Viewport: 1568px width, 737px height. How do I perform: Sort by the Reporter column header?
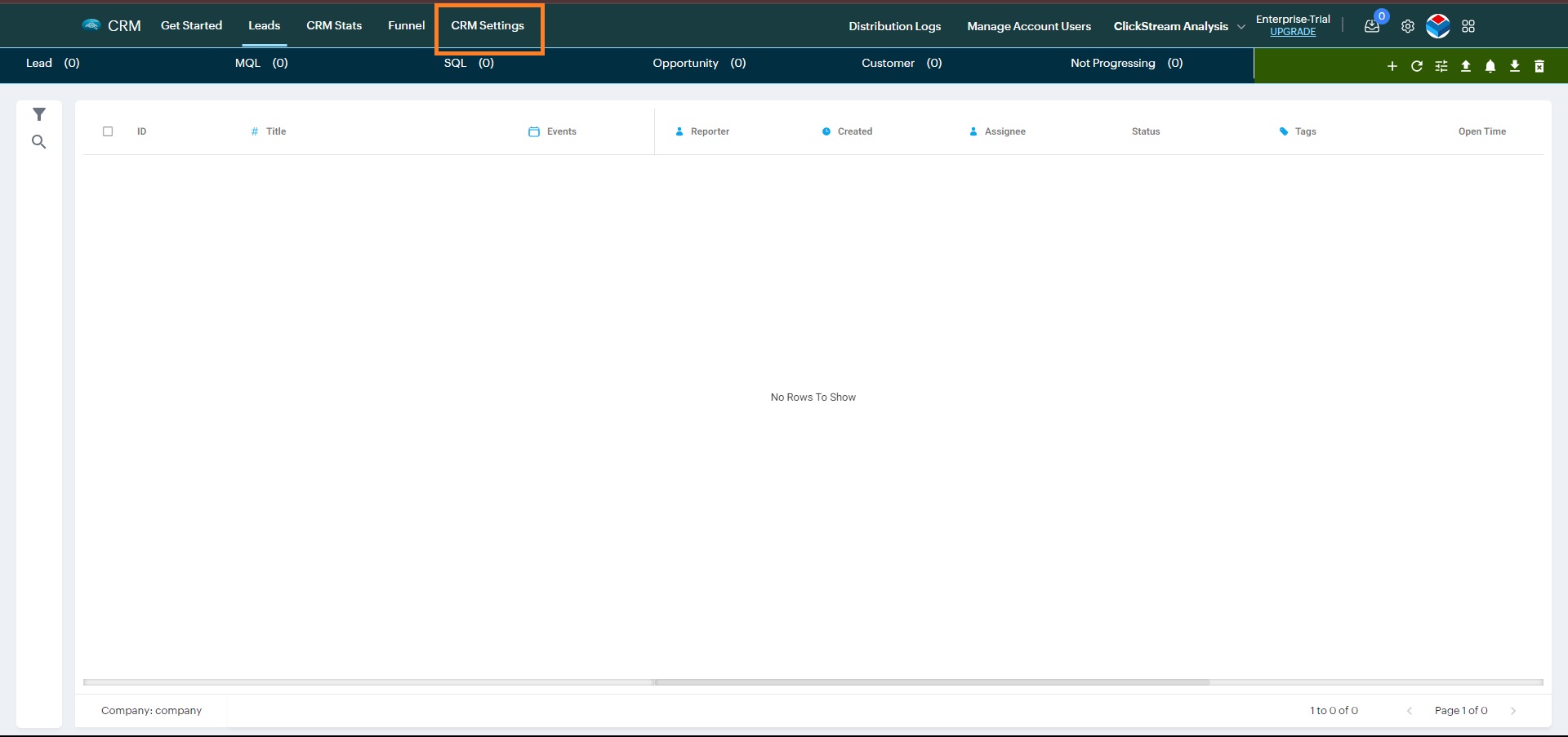[x=710, y=131]
